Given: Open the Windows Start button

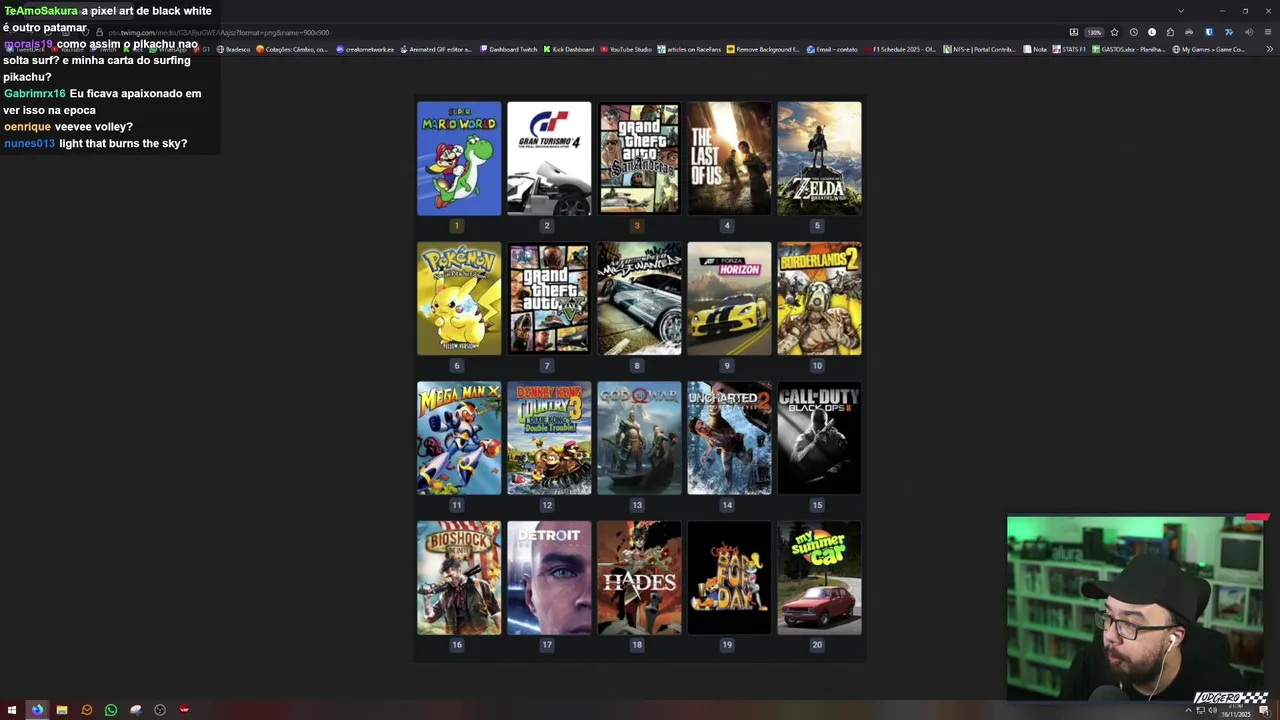Looking at the screenshot, I should (12, 710).
